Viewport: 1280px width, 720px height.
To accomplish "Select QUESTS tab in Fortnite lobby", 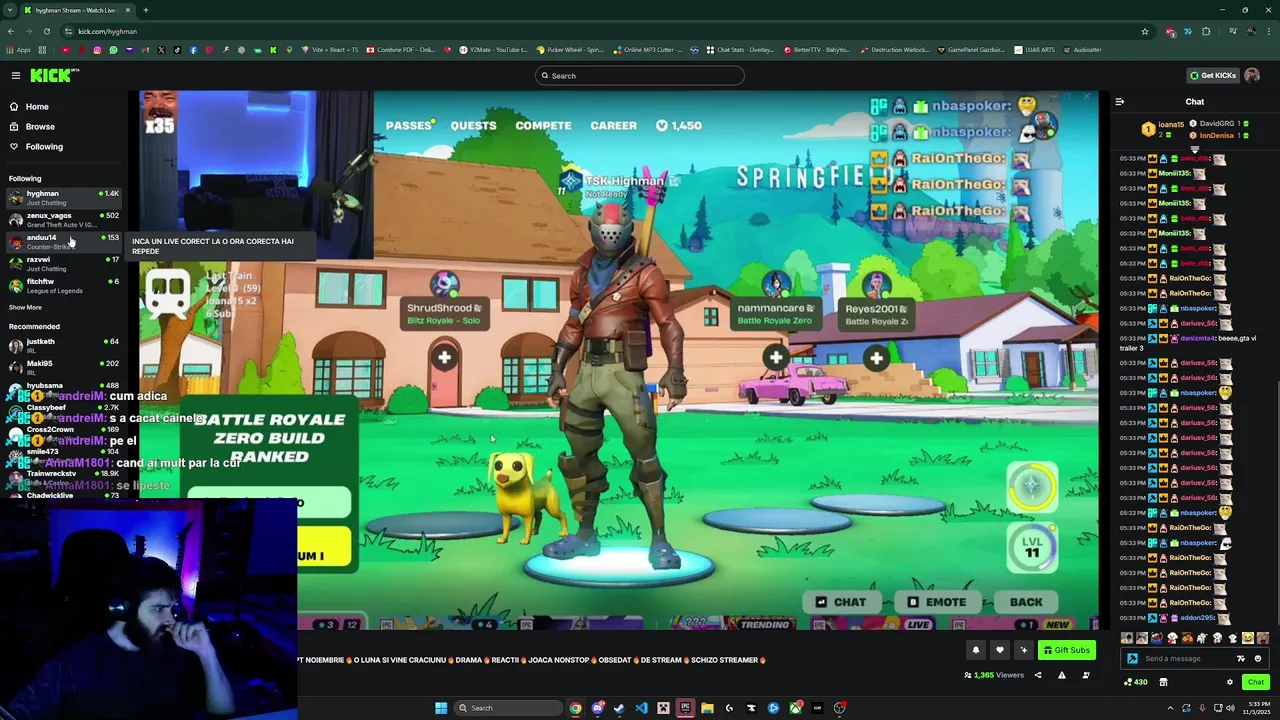I will pos(473,125).
